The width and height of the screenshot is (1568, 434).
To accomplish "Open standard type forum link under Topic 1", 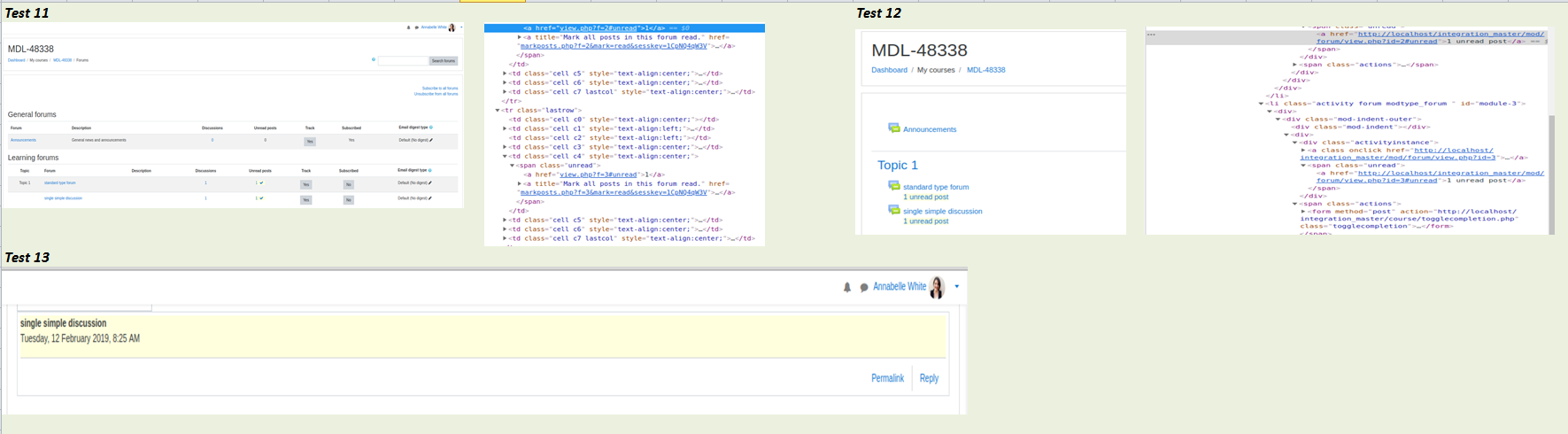I will pos(936,187).
